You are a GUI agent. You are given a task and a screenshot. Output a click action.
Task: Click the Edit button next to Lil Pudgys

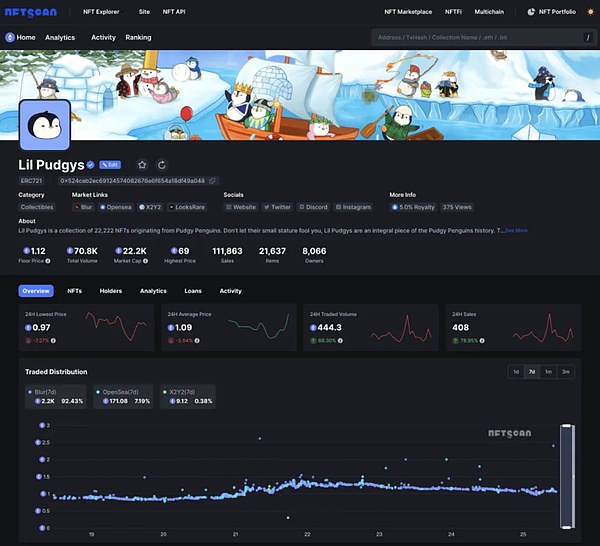click(108, 165)
